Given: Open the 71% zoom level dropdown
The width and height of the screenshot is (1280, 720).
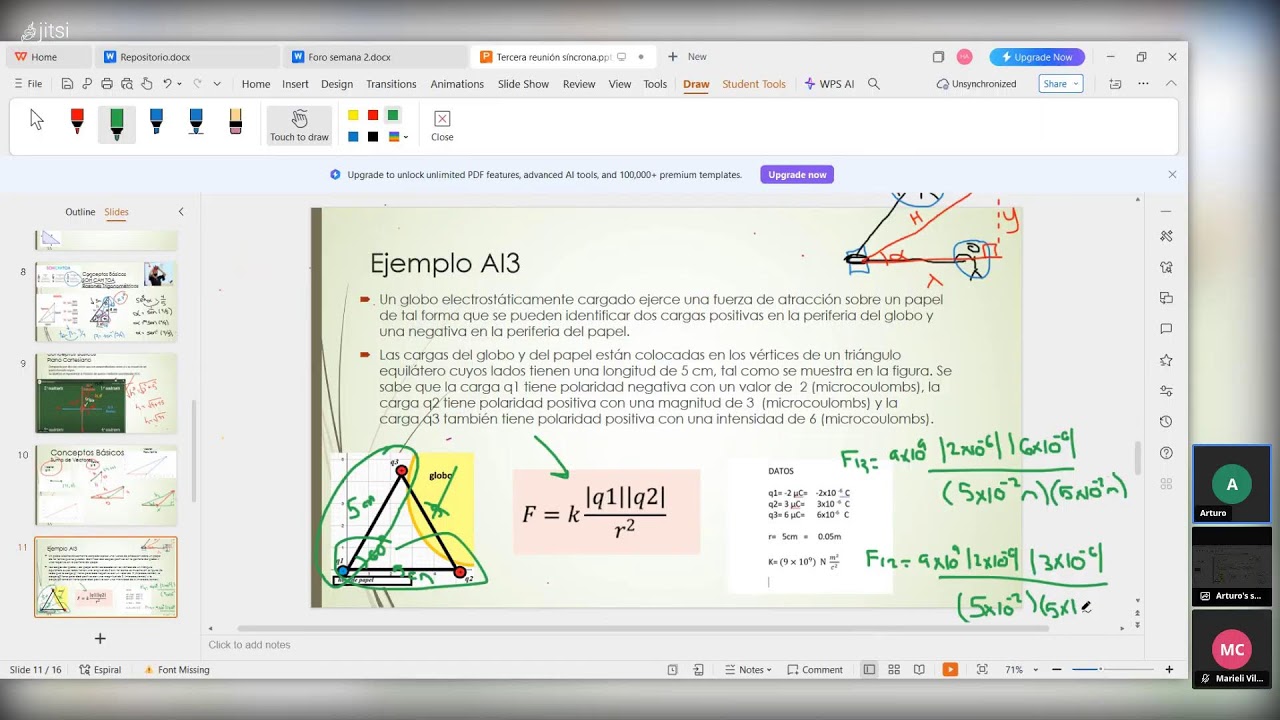Looking at the screenshot, I should click(x=1021, y=670).
